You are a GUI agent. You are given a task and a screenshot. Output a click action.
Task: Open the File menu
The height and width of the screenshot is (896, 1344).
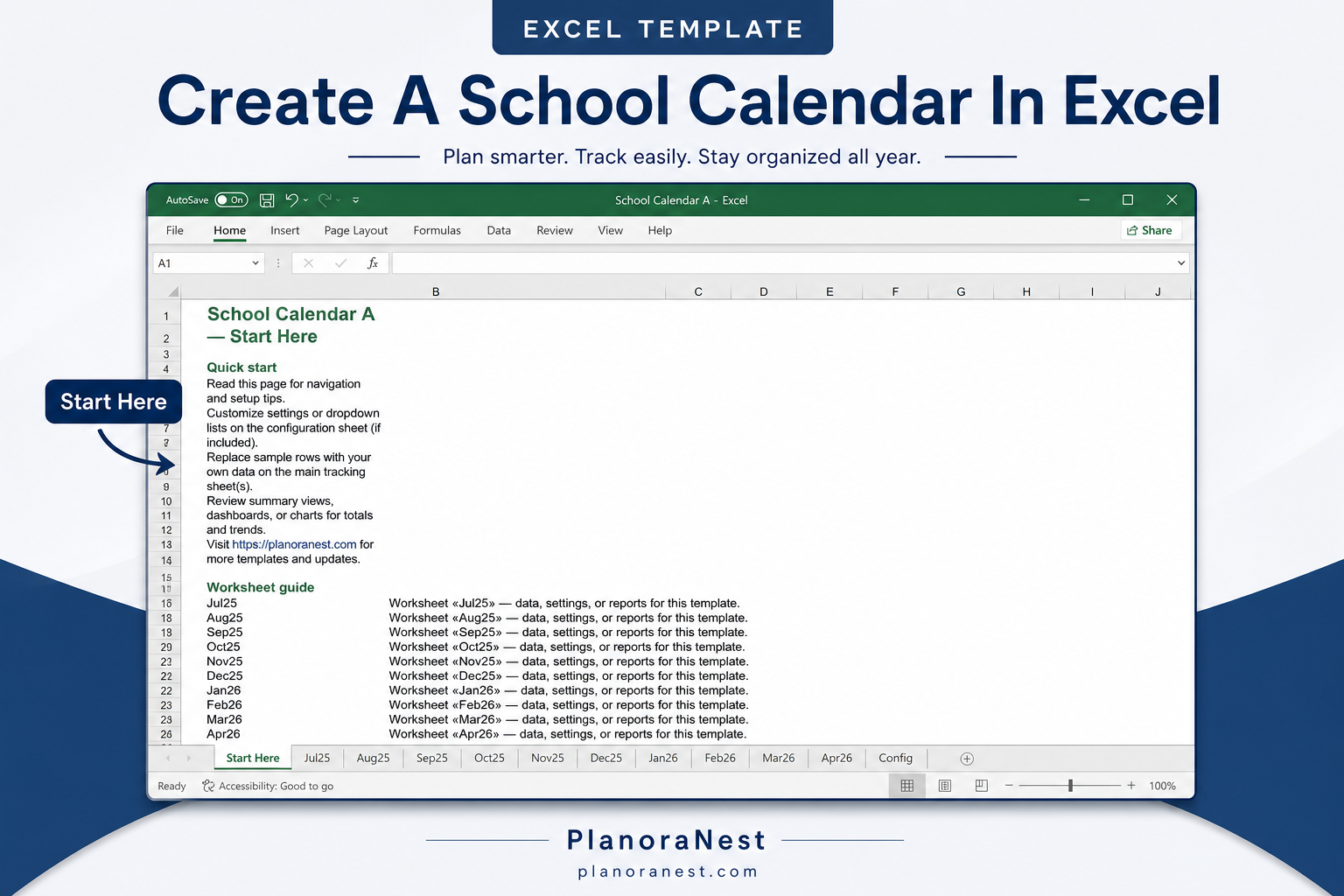(x=175, y=230)
